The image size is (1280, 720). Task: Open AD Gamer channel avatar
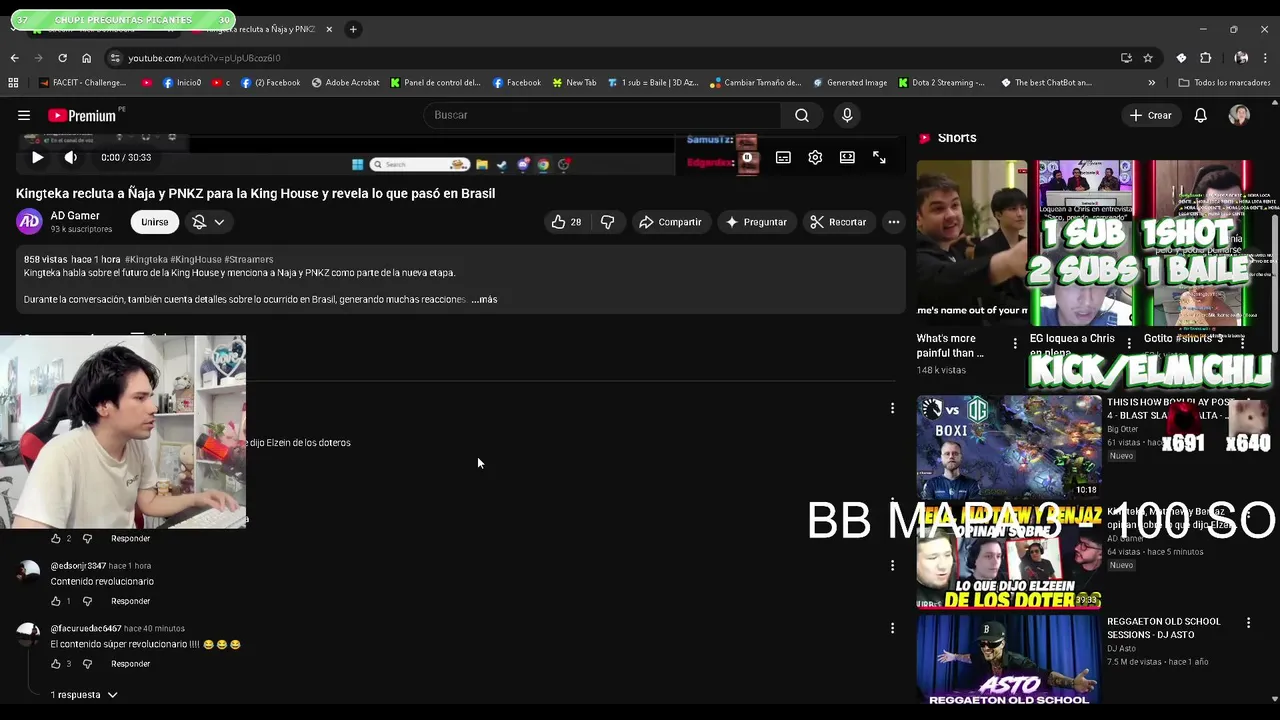point(29,221)
